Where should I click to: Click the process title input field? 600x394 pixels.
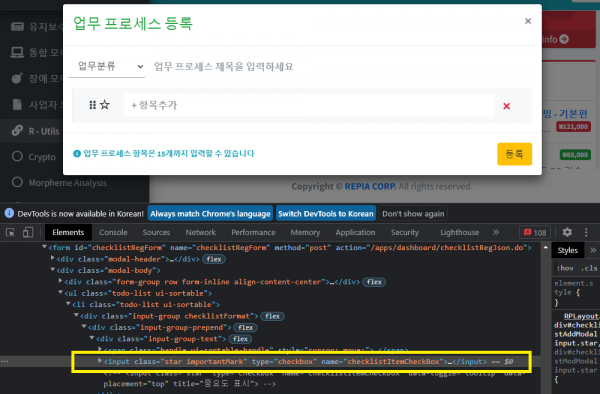(341, 67)
